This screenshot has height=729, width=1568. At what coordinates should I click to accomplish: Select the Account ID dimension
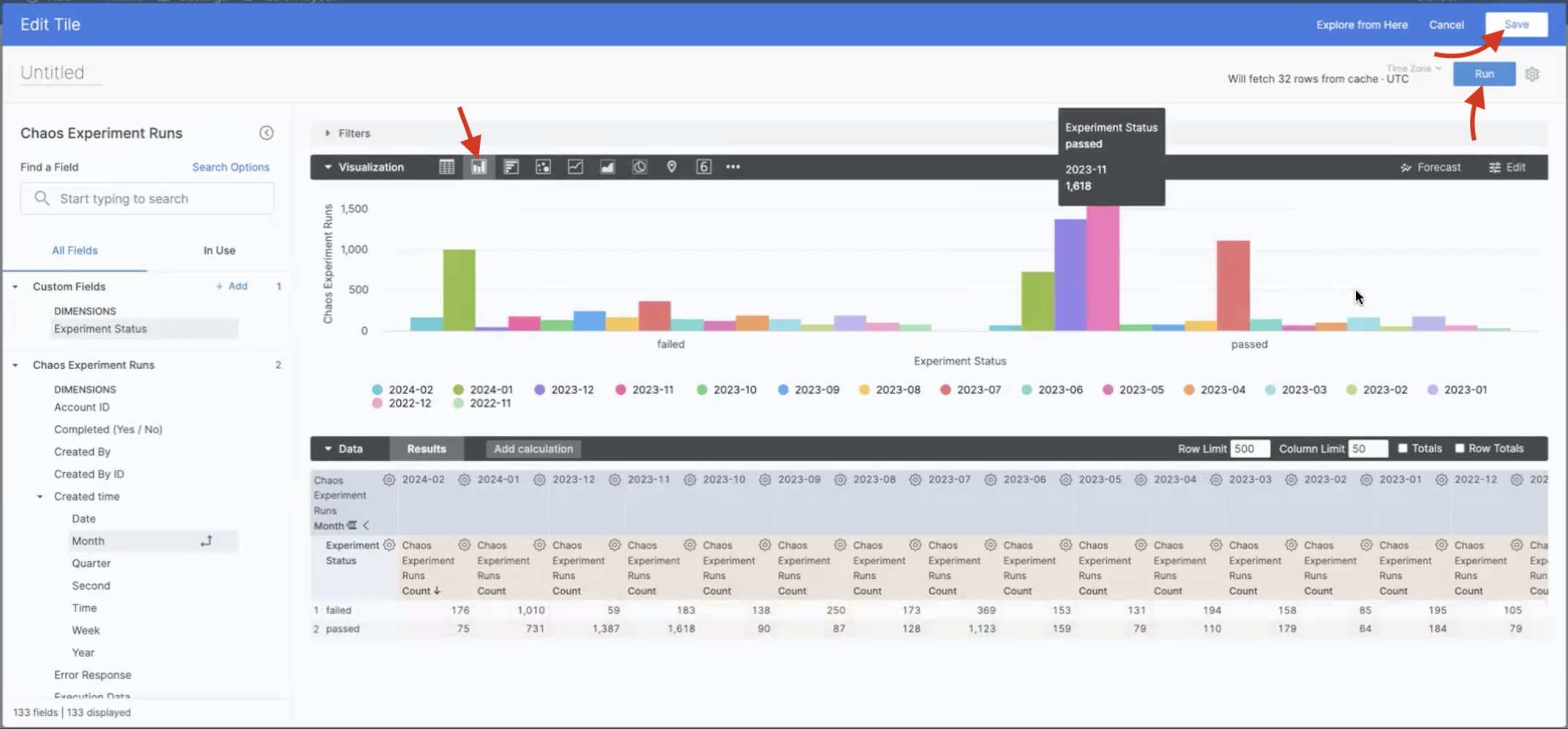pos(82,407)
